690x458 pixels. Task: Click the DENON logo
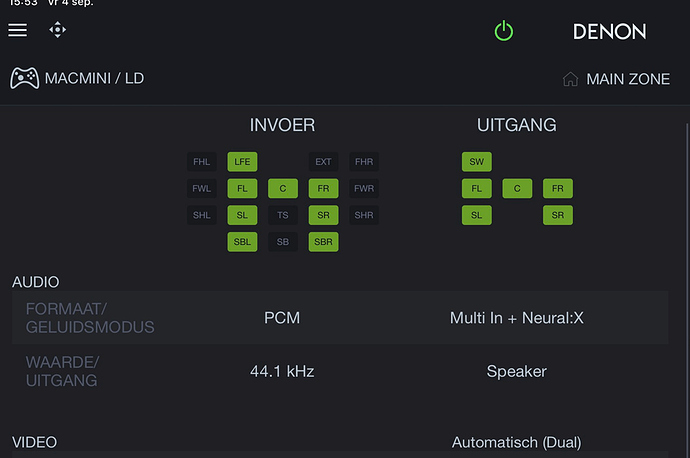tap(609, 32)
